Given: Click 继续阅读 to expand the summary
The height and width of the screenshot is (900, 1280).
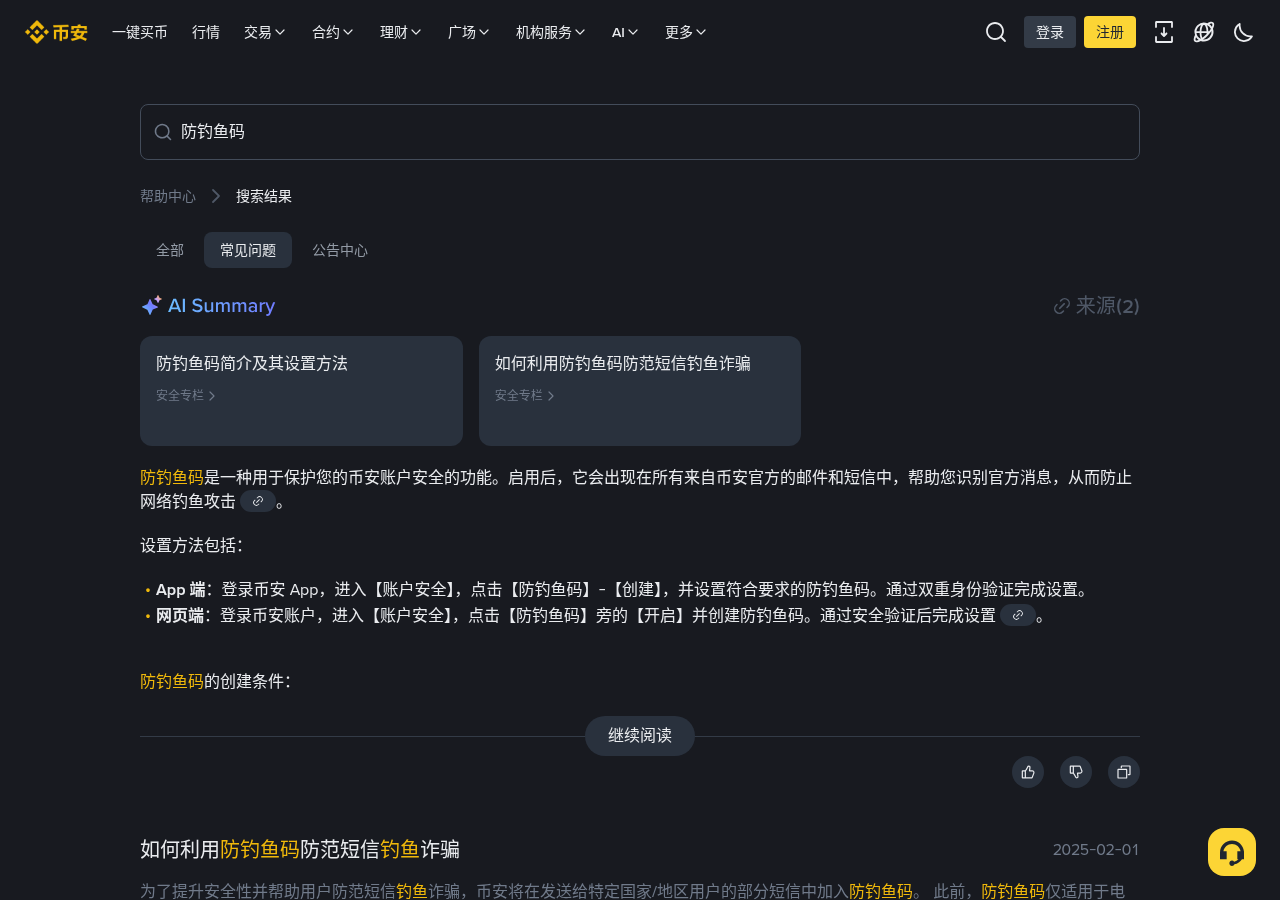Looking at the screenshot, I should pos(640,736).
